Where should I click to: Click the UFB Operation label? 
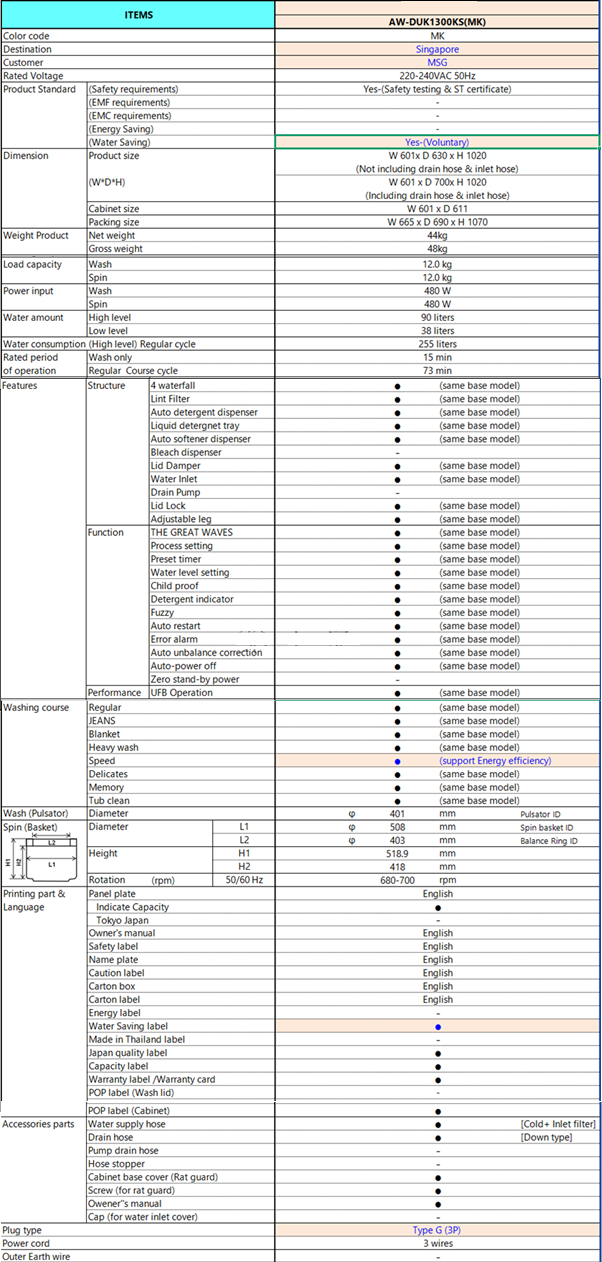point(182,692)
